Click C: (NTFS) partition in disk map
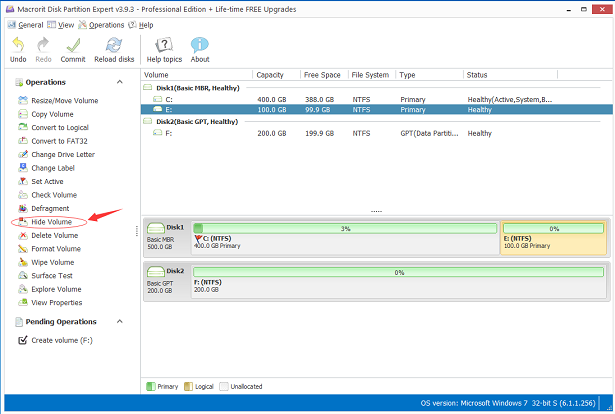Viewport: 615px width, 414px height. pyautogui.click(x=345, y=238)
